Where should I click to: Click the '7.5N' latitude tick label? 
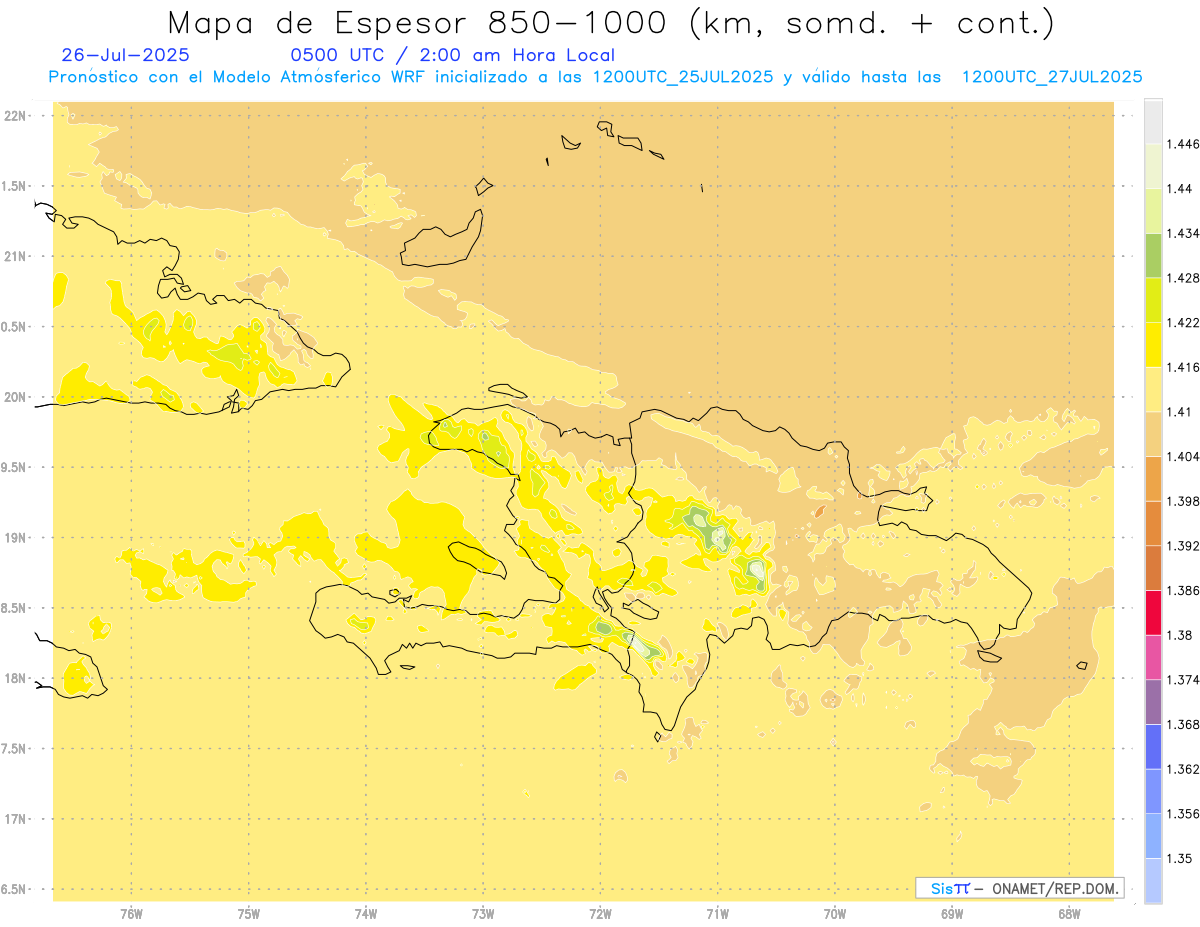click(x=12, y=749)
